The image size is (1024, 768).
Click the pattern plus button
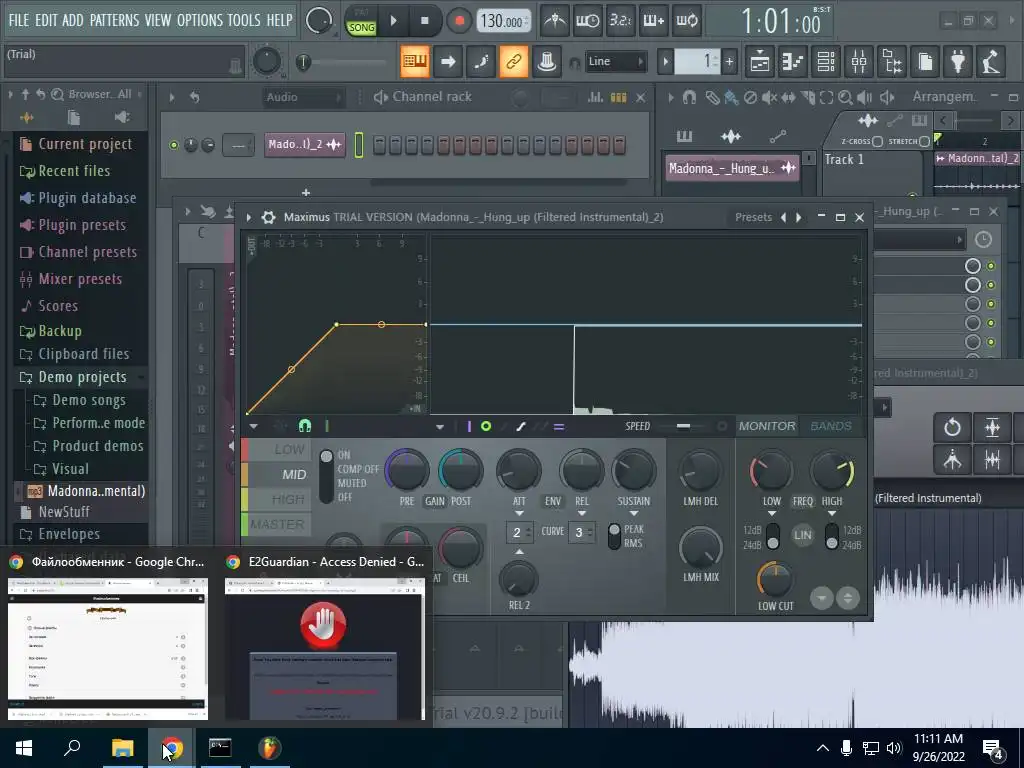729,62
